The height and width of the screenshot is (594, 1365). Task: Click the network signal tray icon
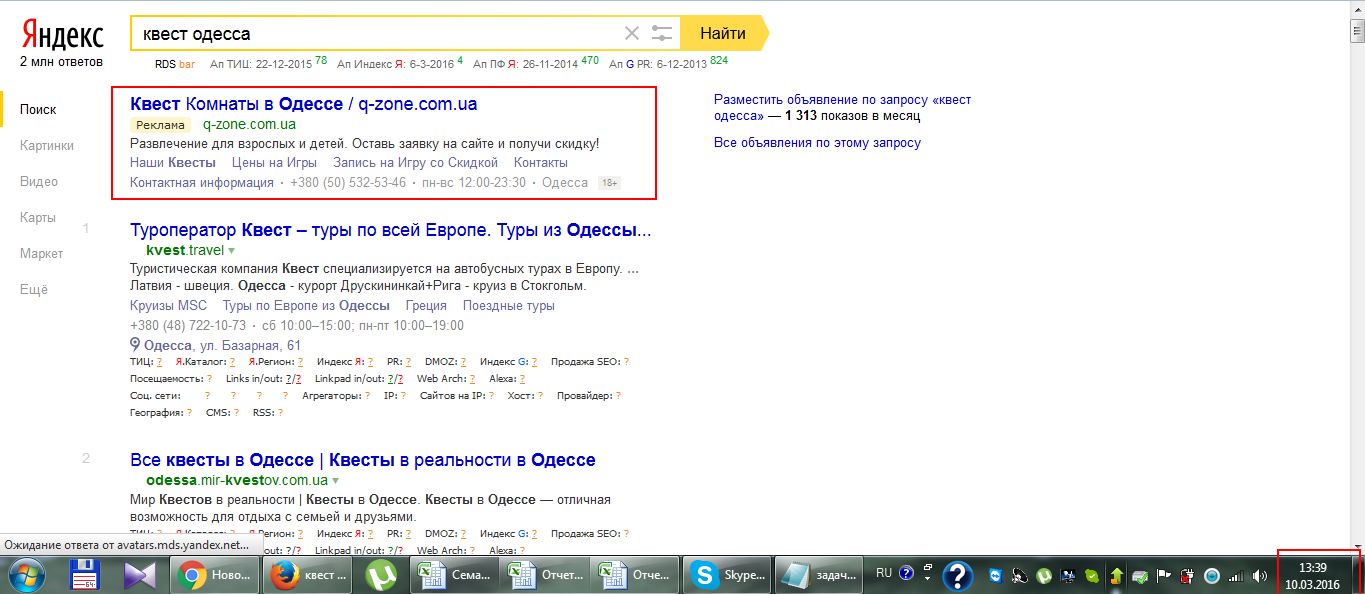(x=1236, y=576)
